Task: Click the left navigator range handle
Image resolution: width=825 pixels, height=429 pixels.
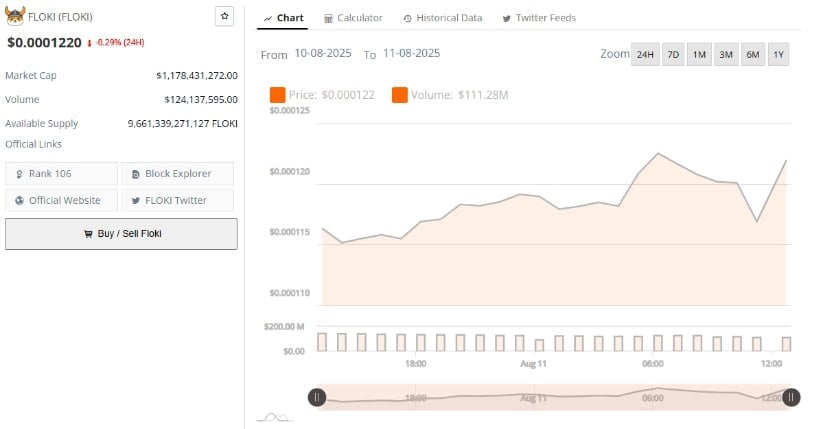Action: (317, 397)
